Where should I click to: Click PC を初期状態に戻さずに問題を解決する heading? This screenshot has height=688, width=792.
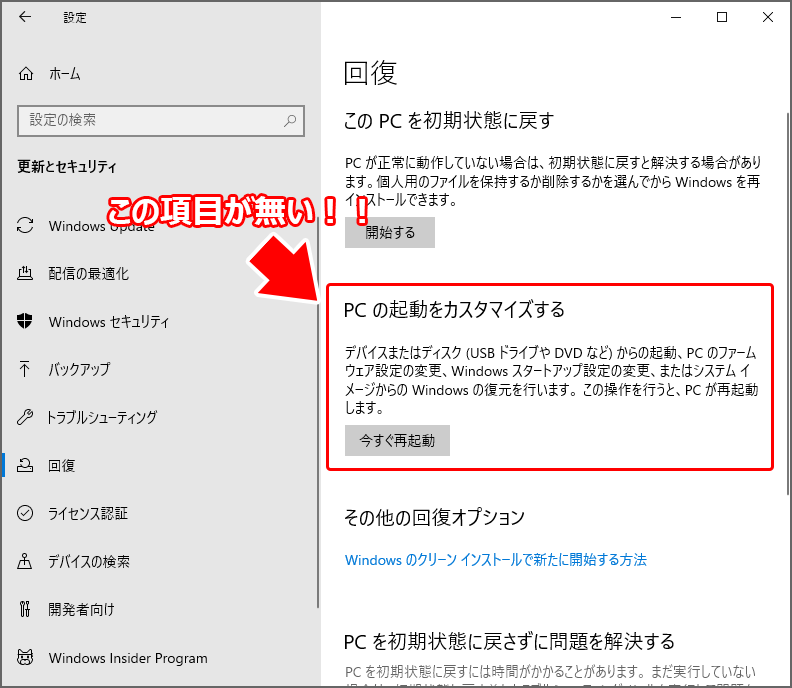point(509,642)
